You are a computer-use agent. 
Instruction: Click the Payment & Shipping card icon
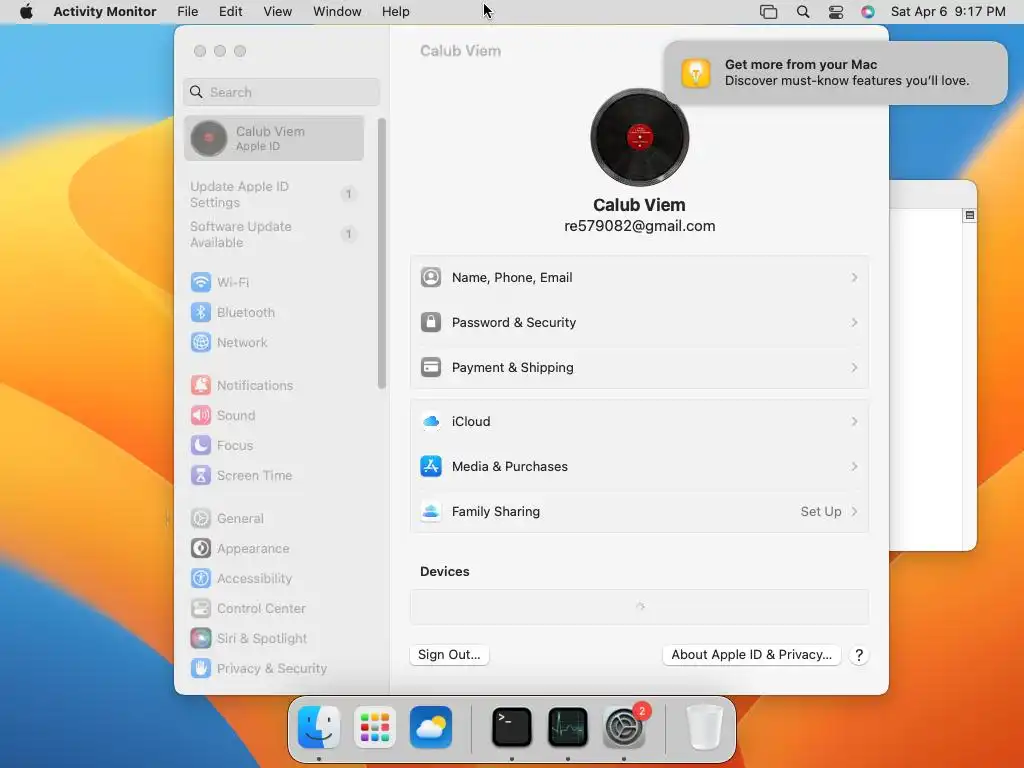430,367
